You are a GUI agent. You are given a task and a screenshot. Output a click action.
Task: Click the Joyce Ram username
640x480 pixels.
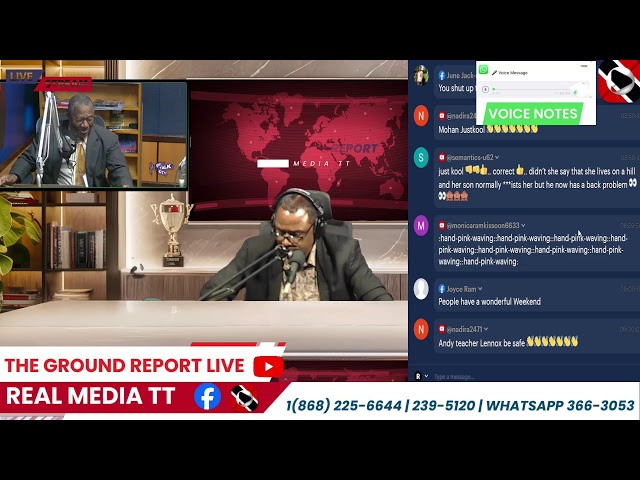pyautogui.click(x=461, y=289)
